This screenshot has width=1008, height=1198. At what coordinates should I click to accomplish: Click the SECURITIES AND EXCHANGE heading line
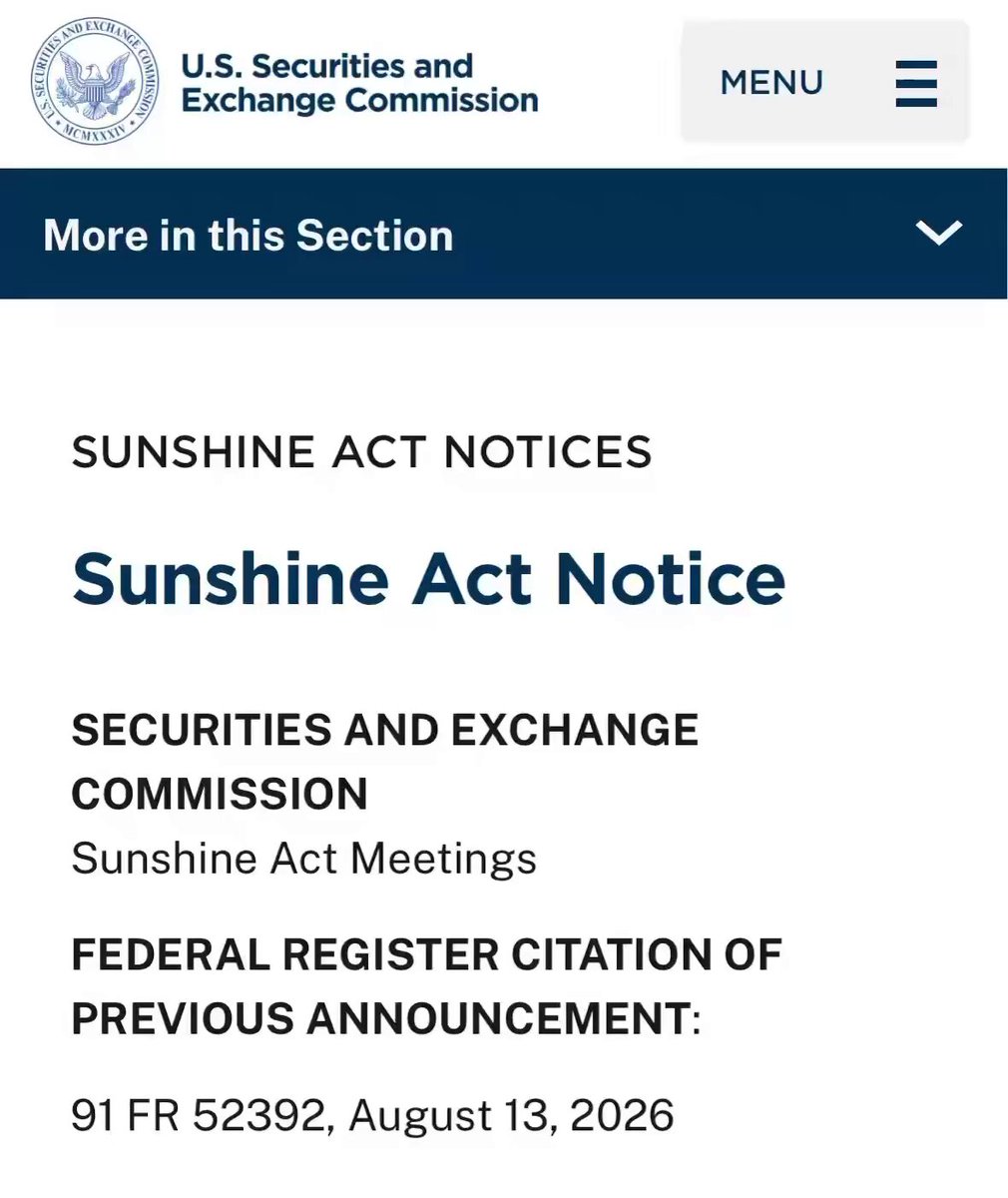(384, 730)
